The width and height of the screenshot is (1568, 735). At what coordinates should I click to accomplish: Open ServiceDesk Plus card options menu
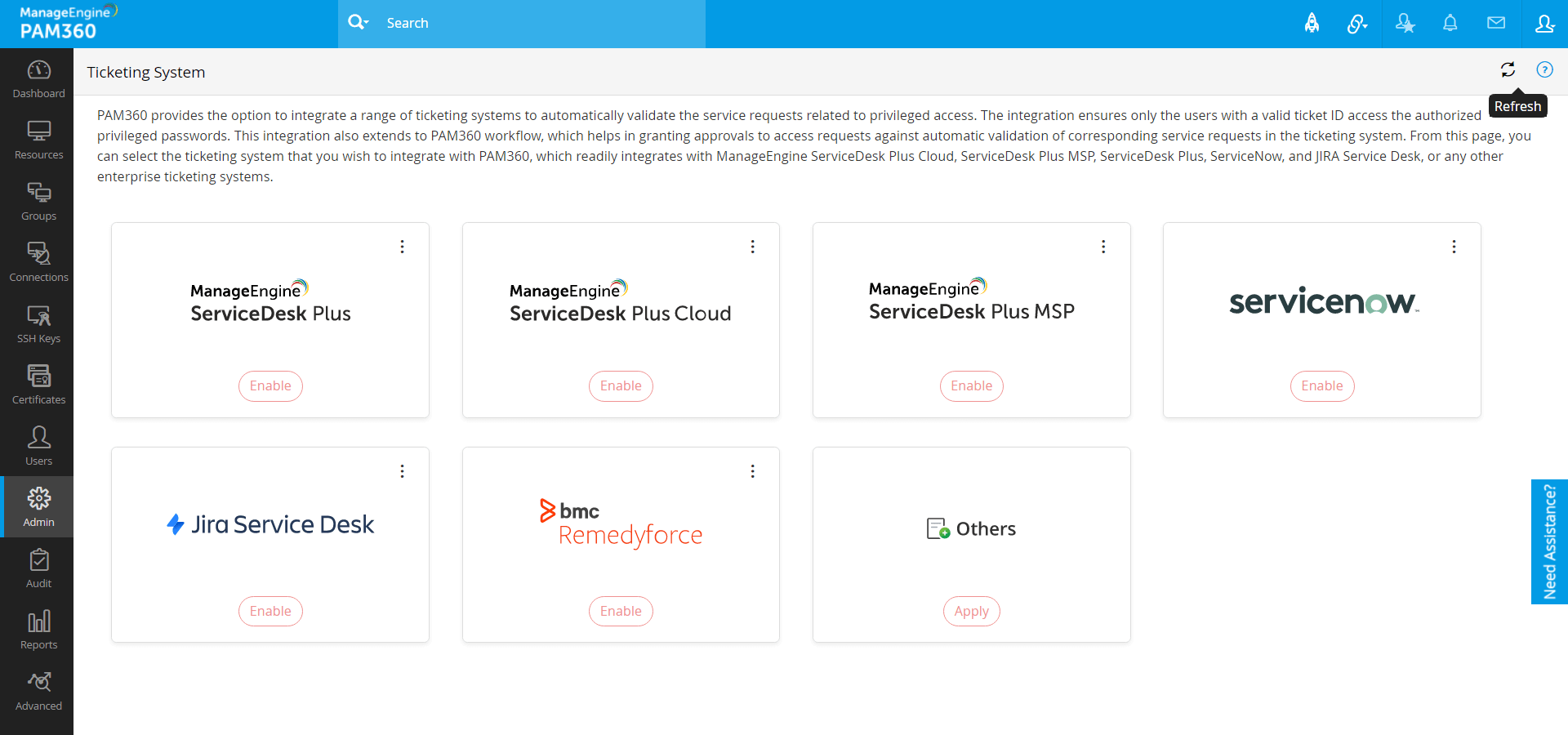point(403,247)
